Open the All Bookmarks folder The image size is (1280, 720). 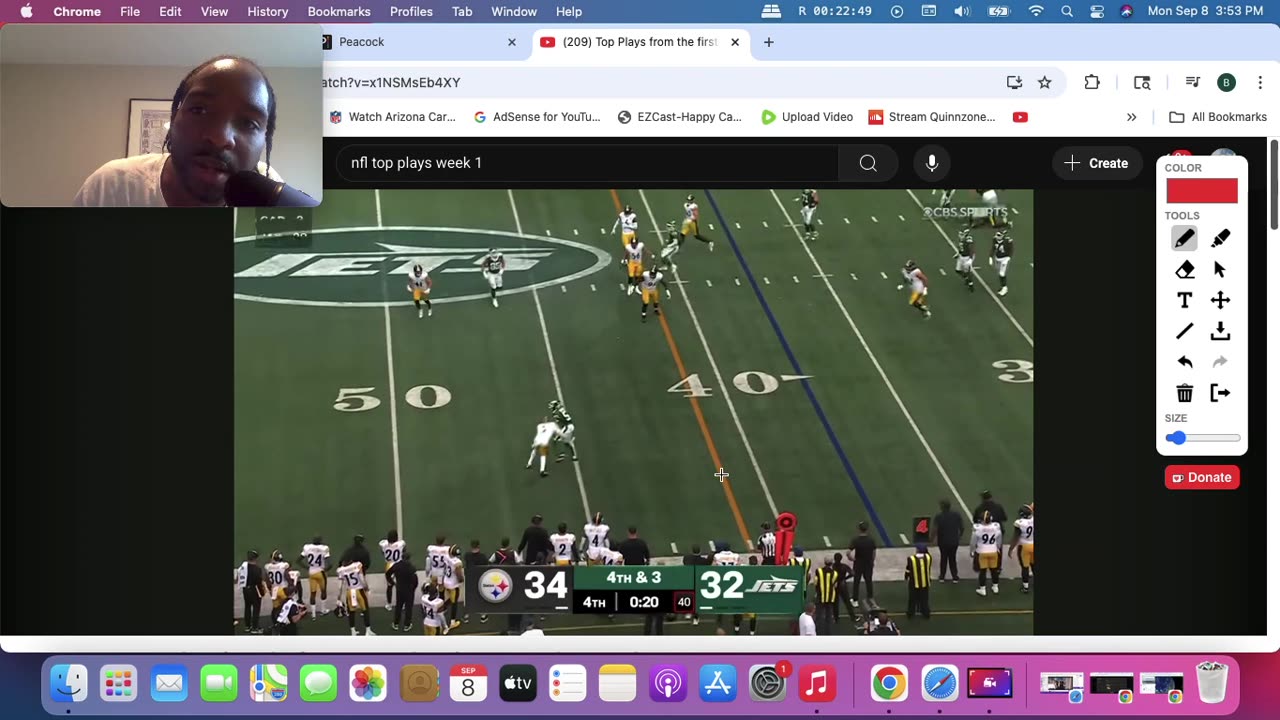click(1218, 117)
